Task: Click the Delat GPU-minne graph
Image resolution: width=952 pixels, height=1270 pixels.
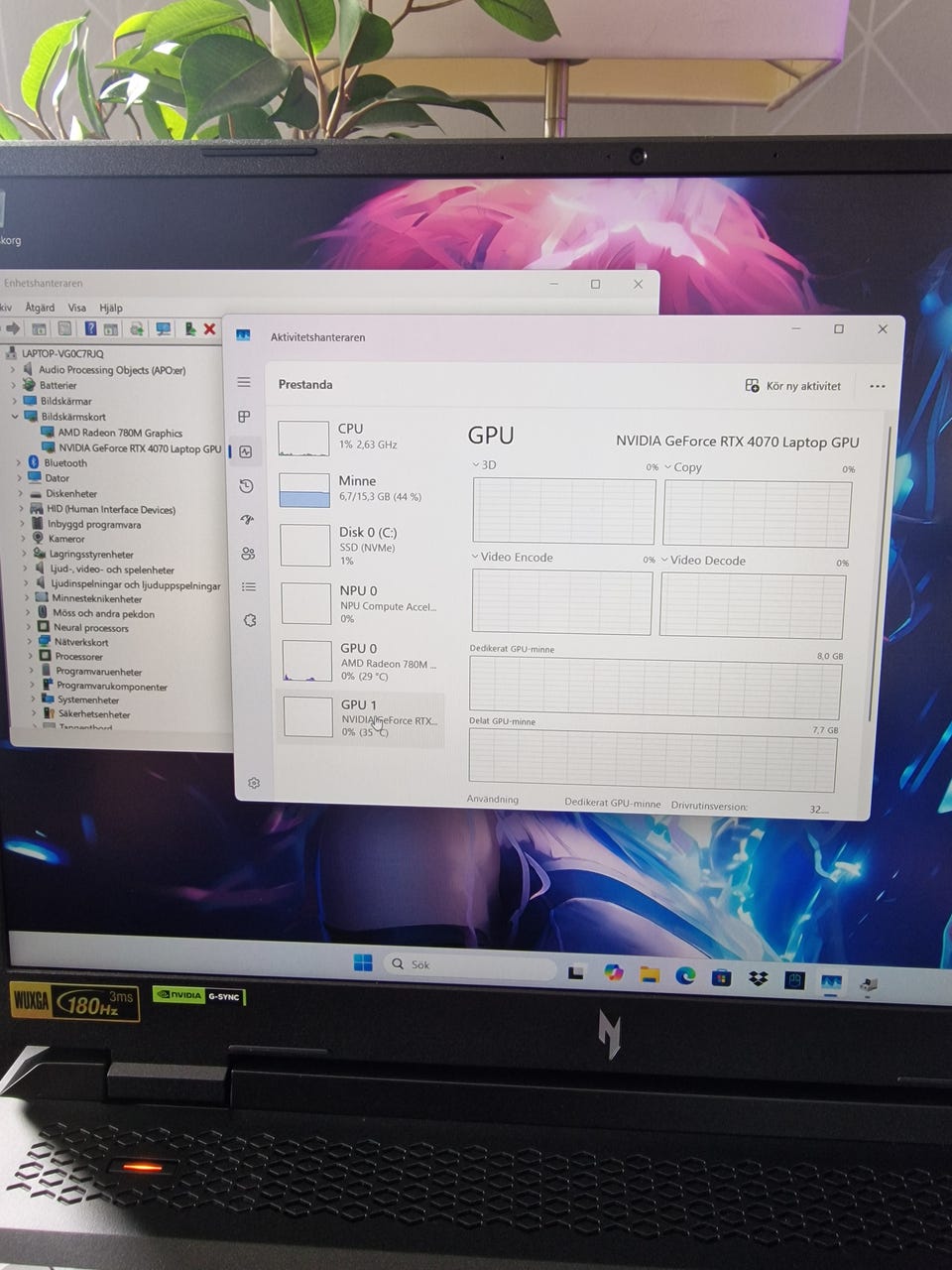Action: 653,762
